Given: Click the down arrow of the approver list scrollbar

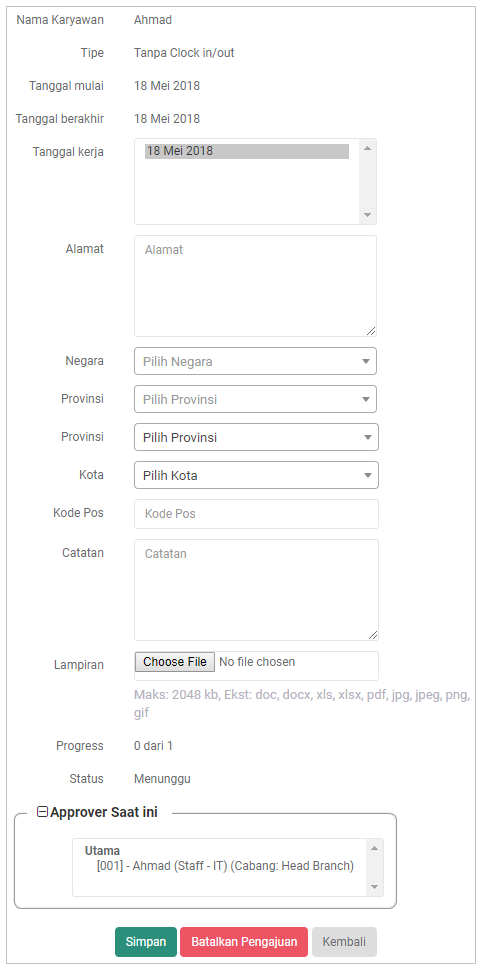Looking at the screenshot, I should (374, 887).
